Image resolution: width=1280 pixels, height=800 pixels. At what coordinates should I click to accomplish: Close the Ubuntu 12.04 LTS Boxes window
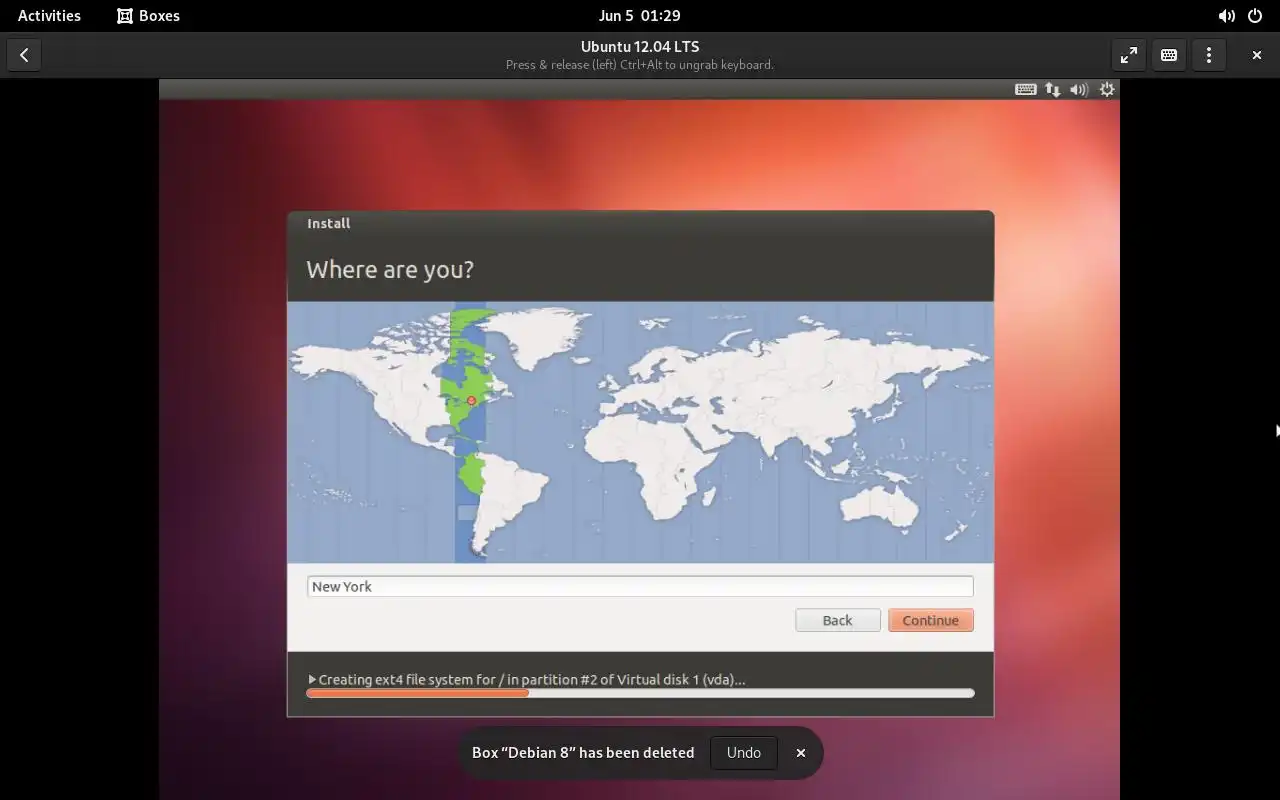[1257, 55]
